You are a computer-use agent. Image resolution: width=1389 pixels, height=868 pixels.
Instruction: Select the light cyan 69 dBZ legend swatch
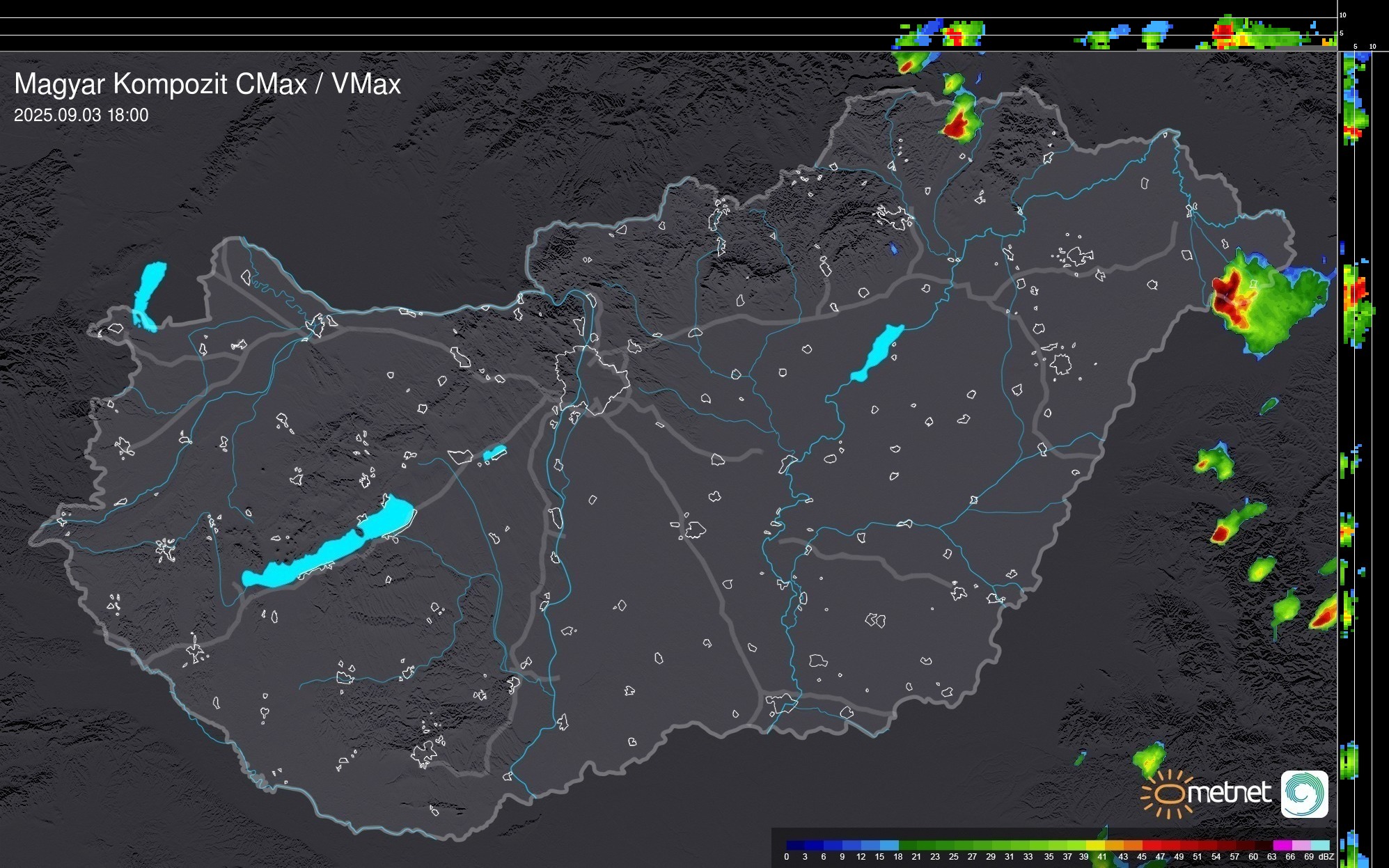click(x=1320, y=845)
